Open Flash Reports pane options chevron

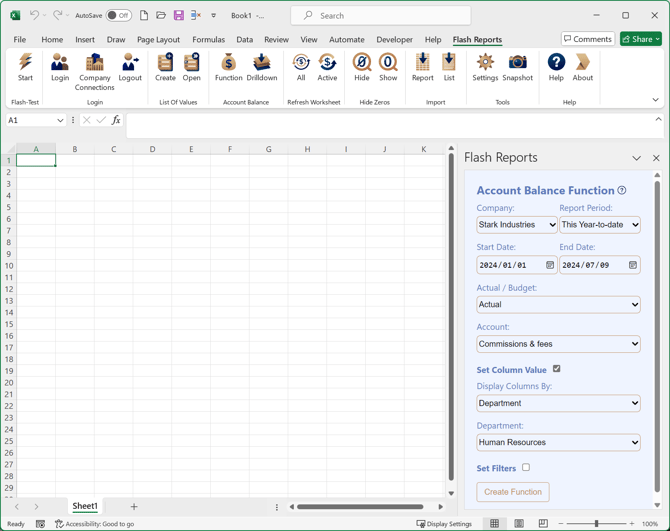[637, 158]
